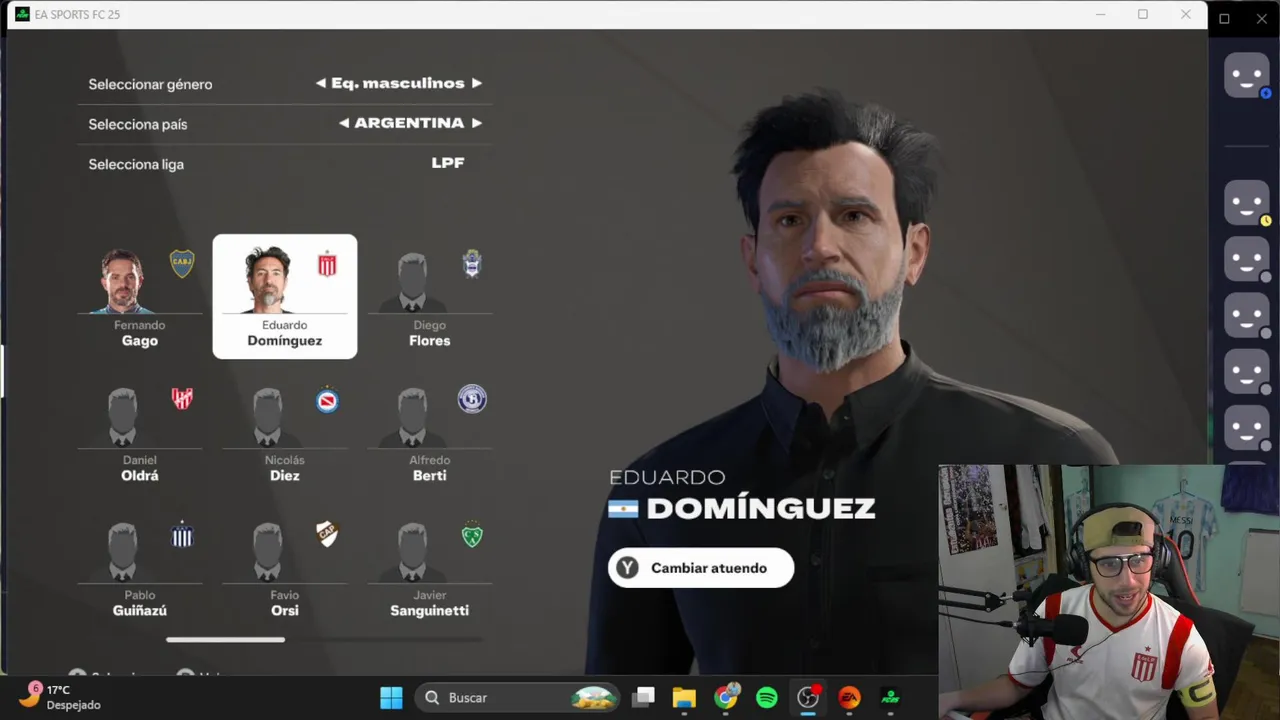The image size is (1280, 720).
Task: Click the right arrow beside Eq. masculinos
Action: tap(477, 83)
